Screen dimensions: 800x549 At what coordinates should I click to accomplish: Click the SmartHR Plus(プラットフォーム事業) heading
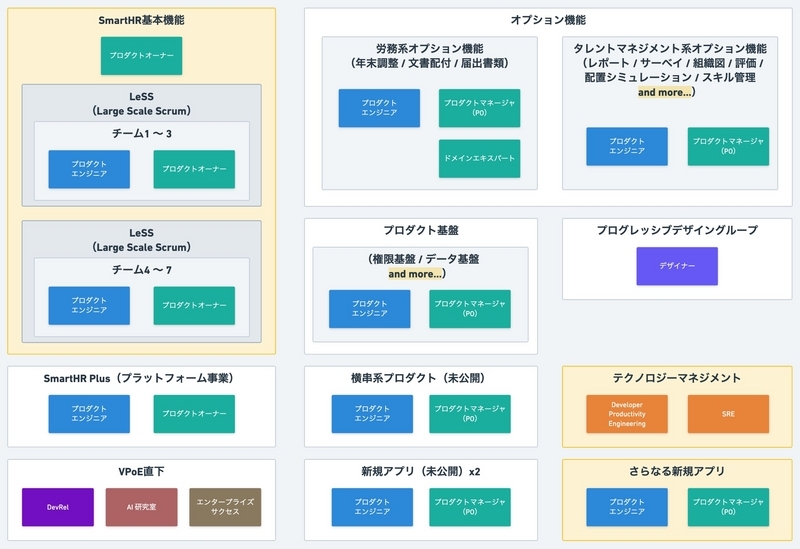pyautogui.click(x=139, y=378)
